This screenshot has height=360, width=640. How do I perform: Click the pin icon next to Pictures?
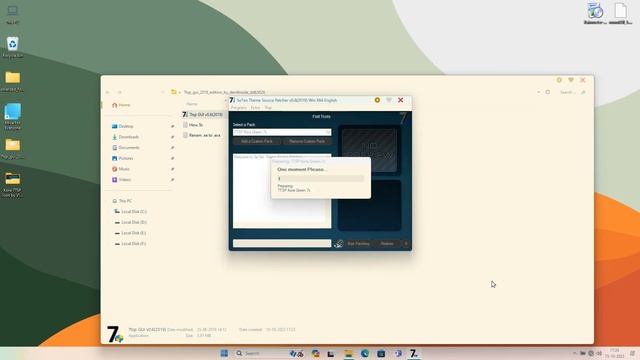(173, 158)
